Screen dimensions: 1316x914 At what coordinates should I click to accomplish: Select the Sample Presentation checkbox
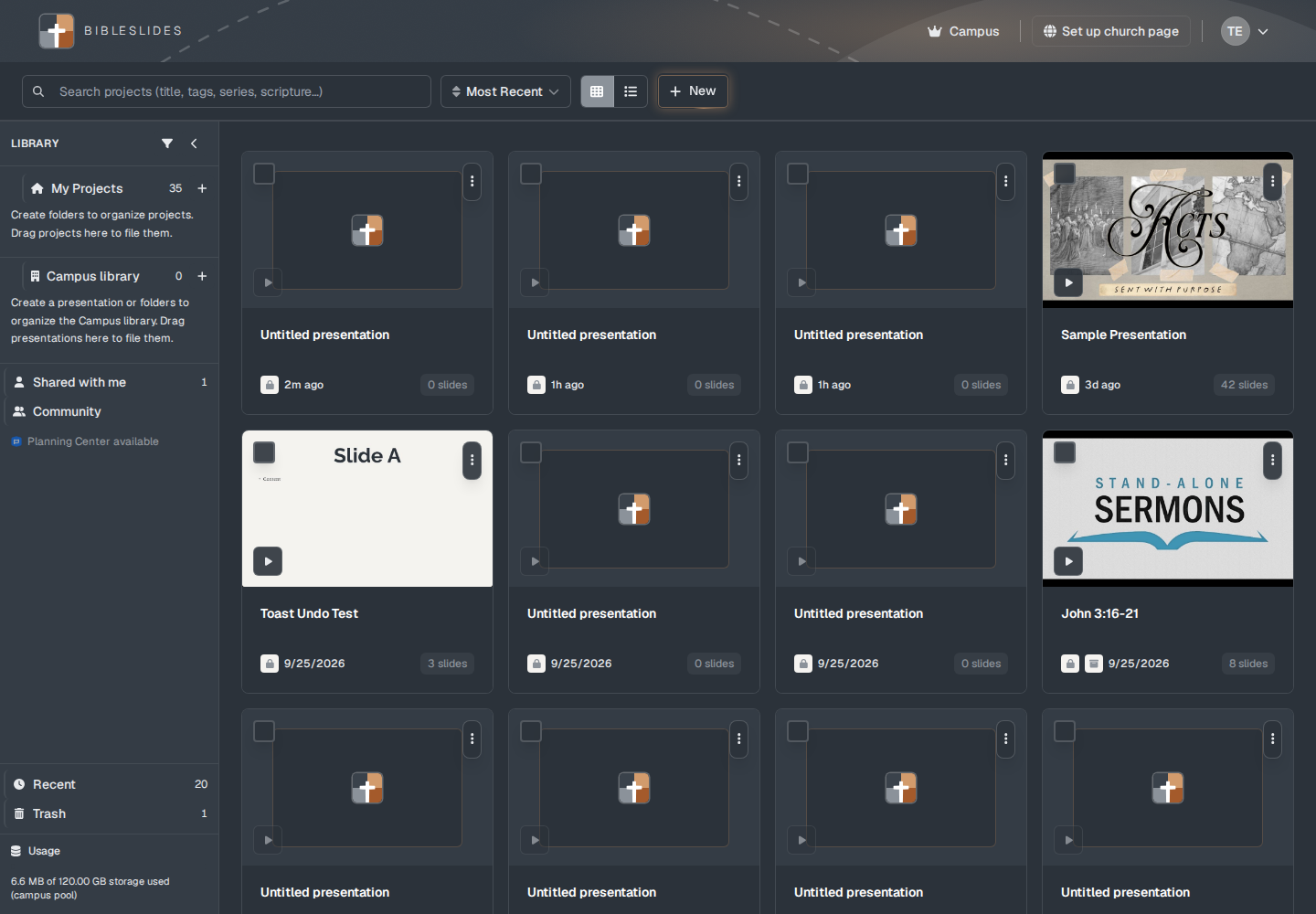point(1065,174)
